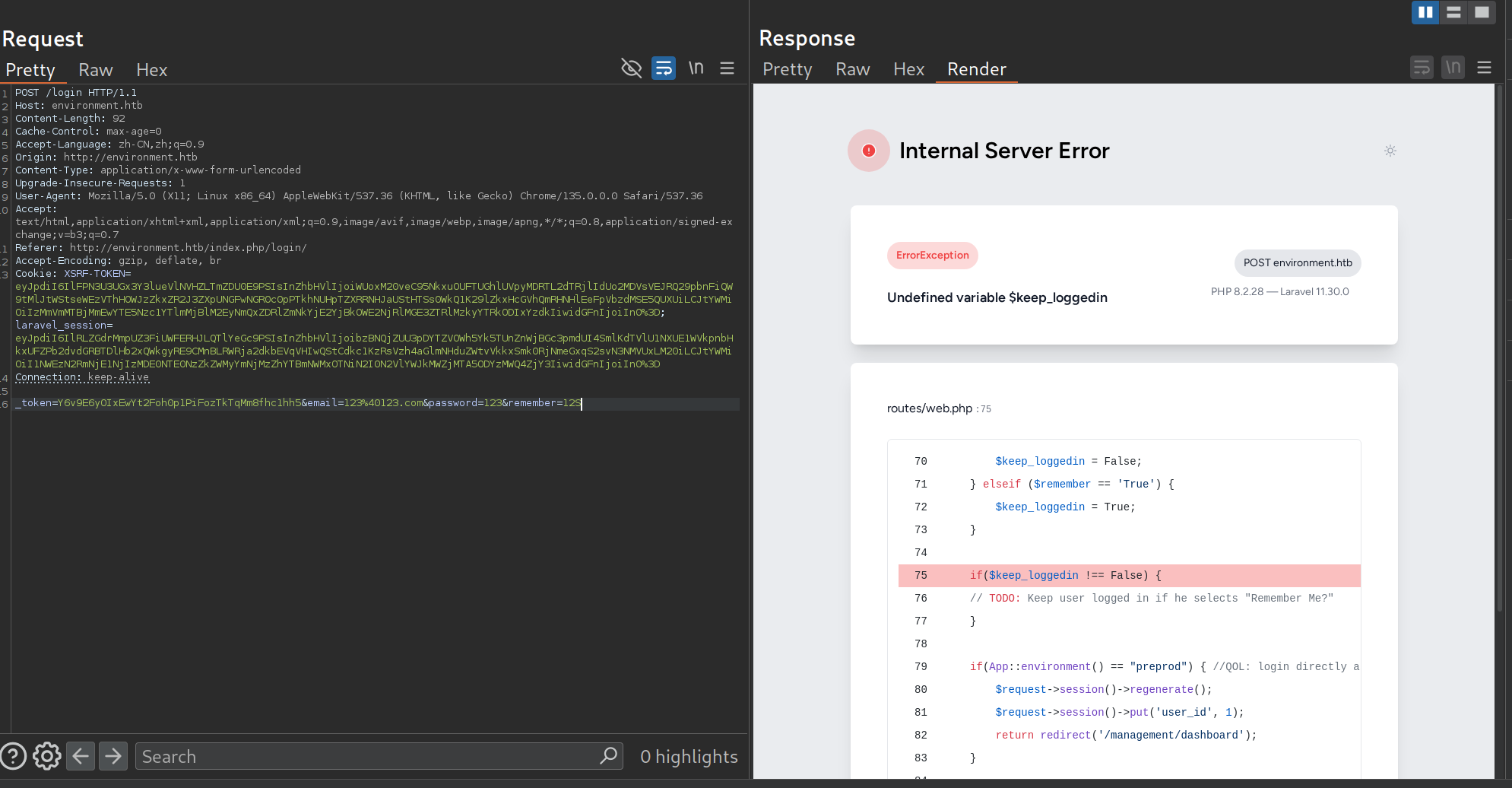Image resolution: width=1512 pixels, height=788 pixels.
Task: Switch Response view to Raw tab
Action: [853, 69]
